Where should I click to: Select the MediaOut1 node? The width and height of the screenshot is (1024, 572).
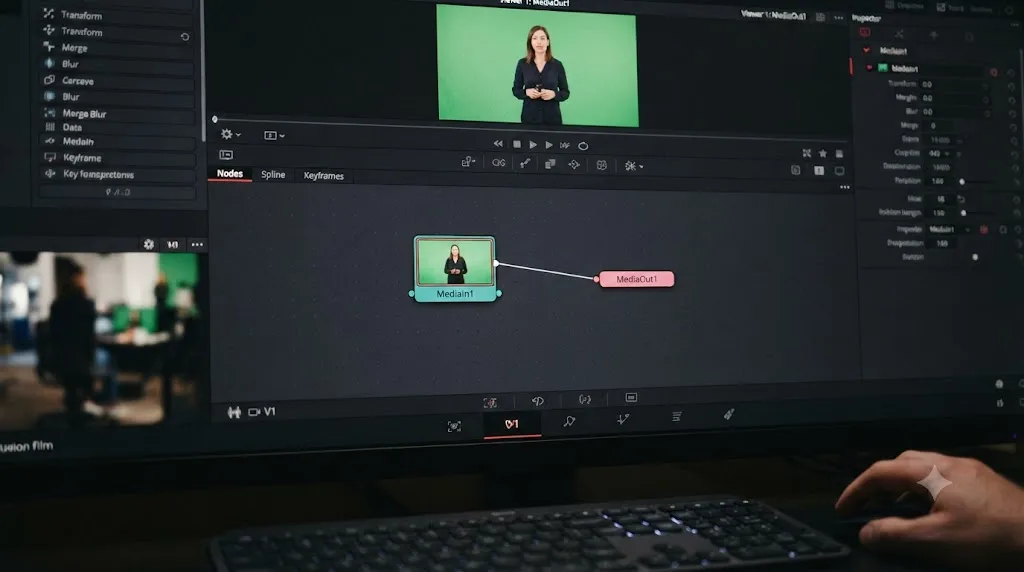coord(637,279)
